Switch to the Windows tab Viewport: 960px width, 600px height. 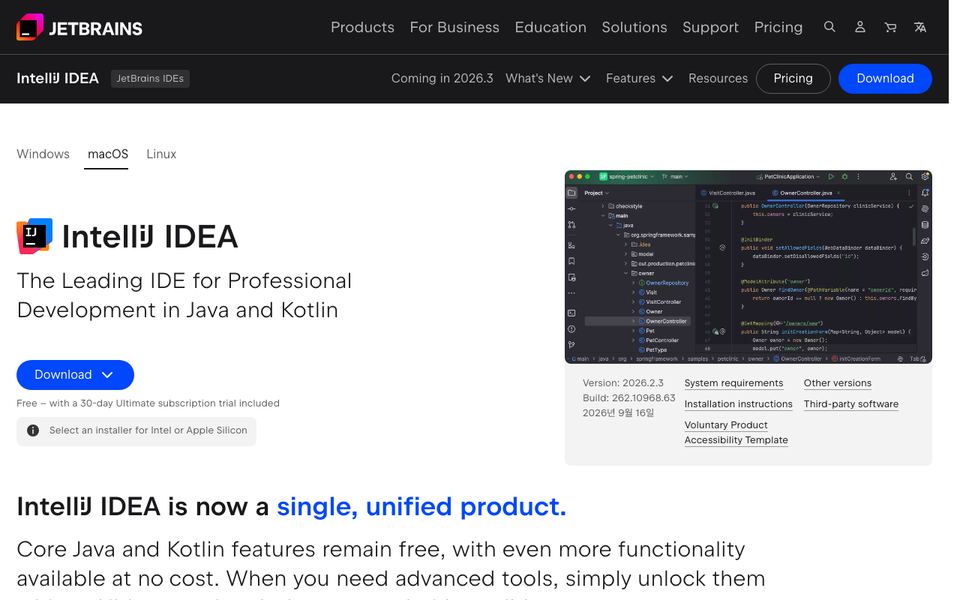43,154
